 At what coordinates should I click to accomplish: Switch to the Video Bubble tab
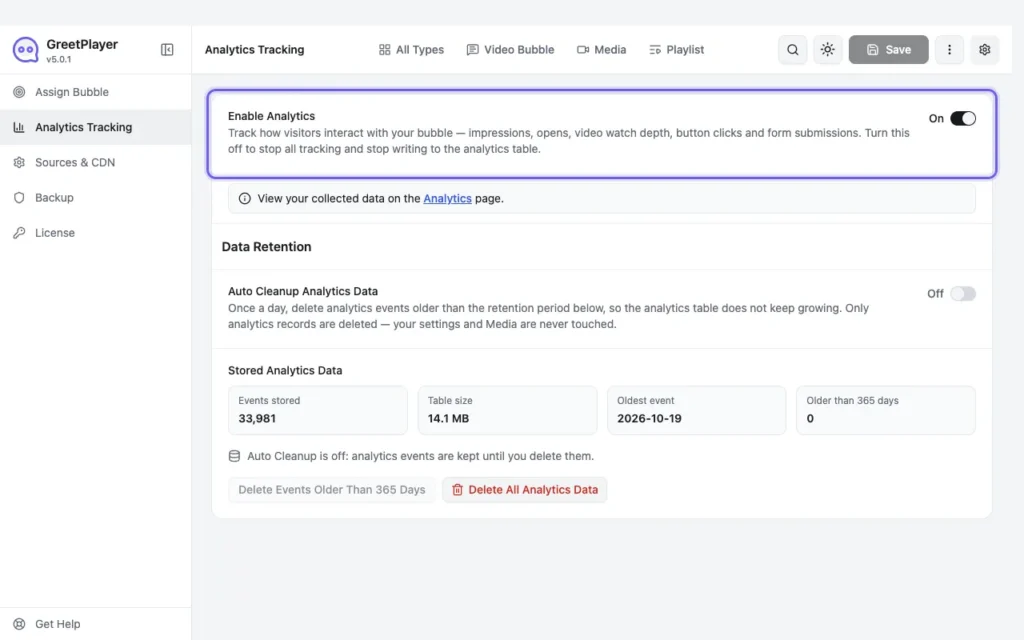click(510, 50)
